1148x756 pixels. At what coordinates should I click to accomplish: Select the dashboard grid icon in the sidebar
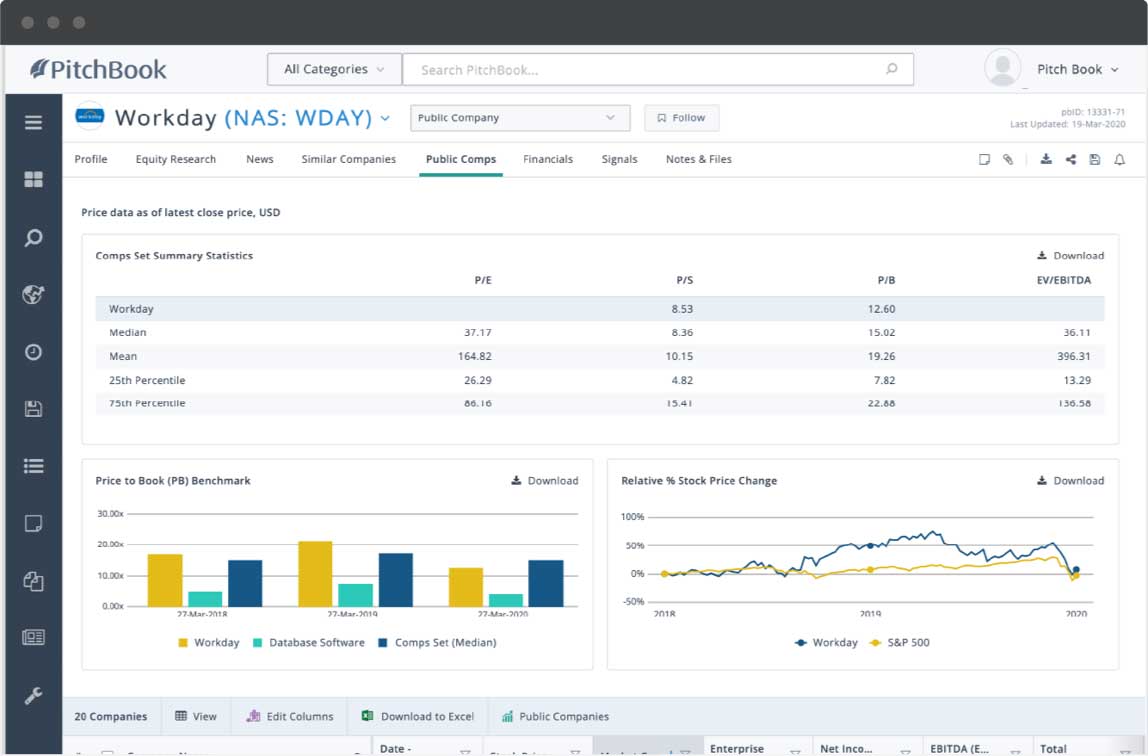32,180
